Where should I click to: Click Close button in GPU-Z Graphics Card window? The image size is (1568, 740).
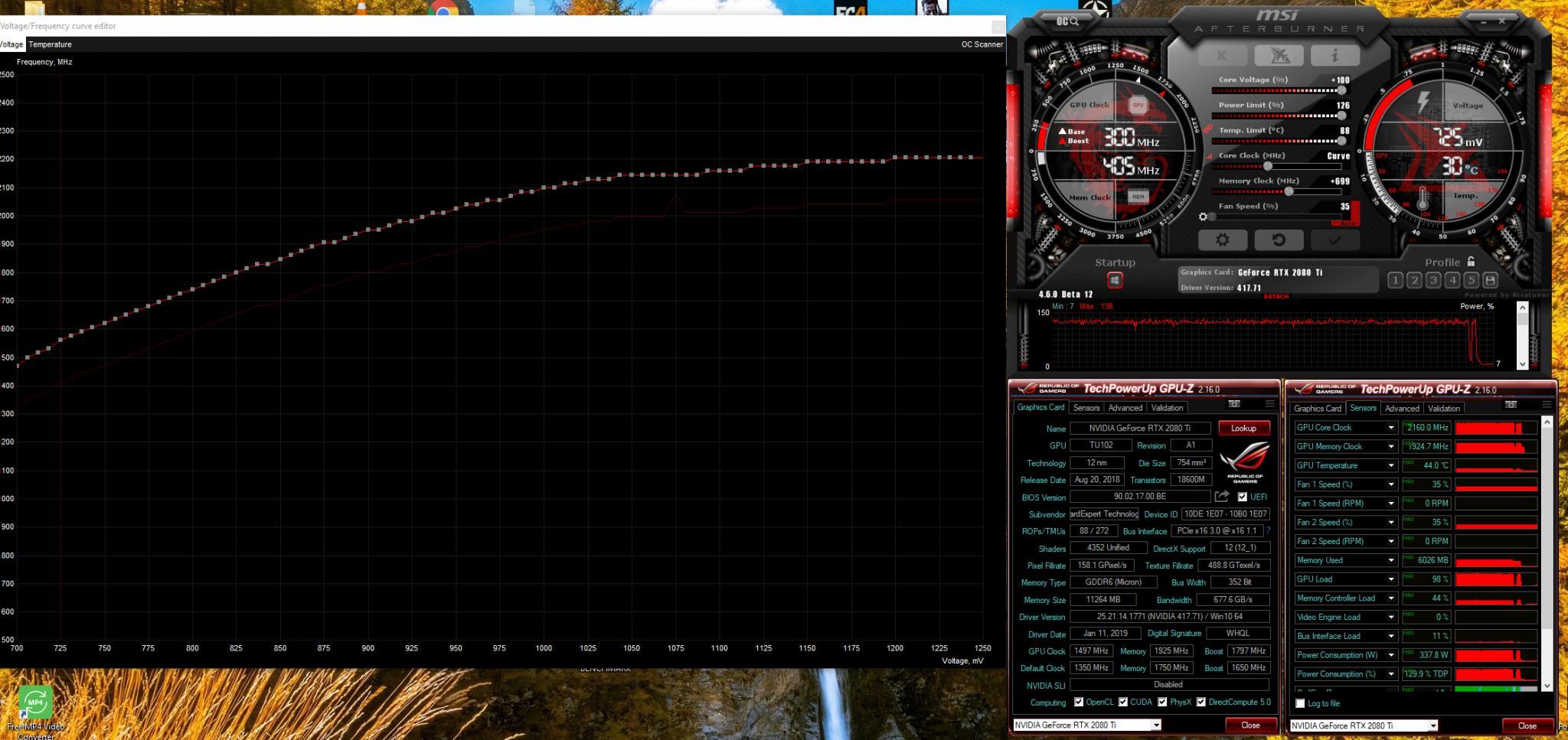click(x=1250, y=725)
